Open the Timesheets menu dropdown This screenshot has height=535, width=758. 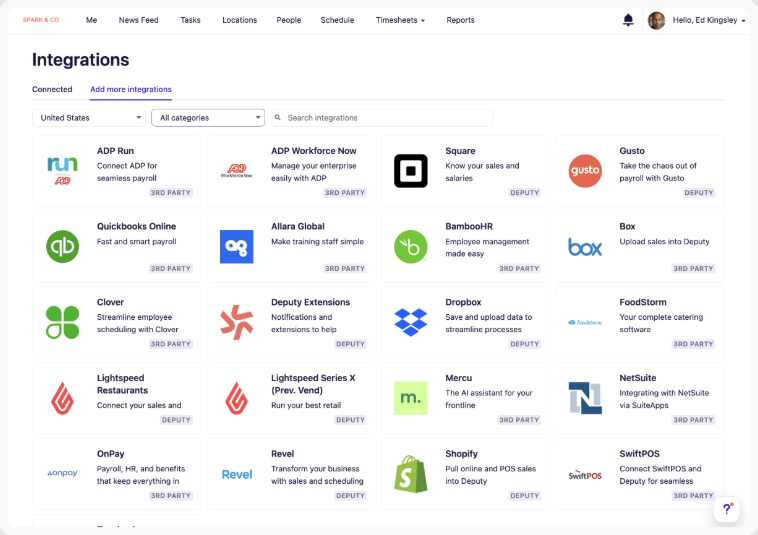[400, 20]
